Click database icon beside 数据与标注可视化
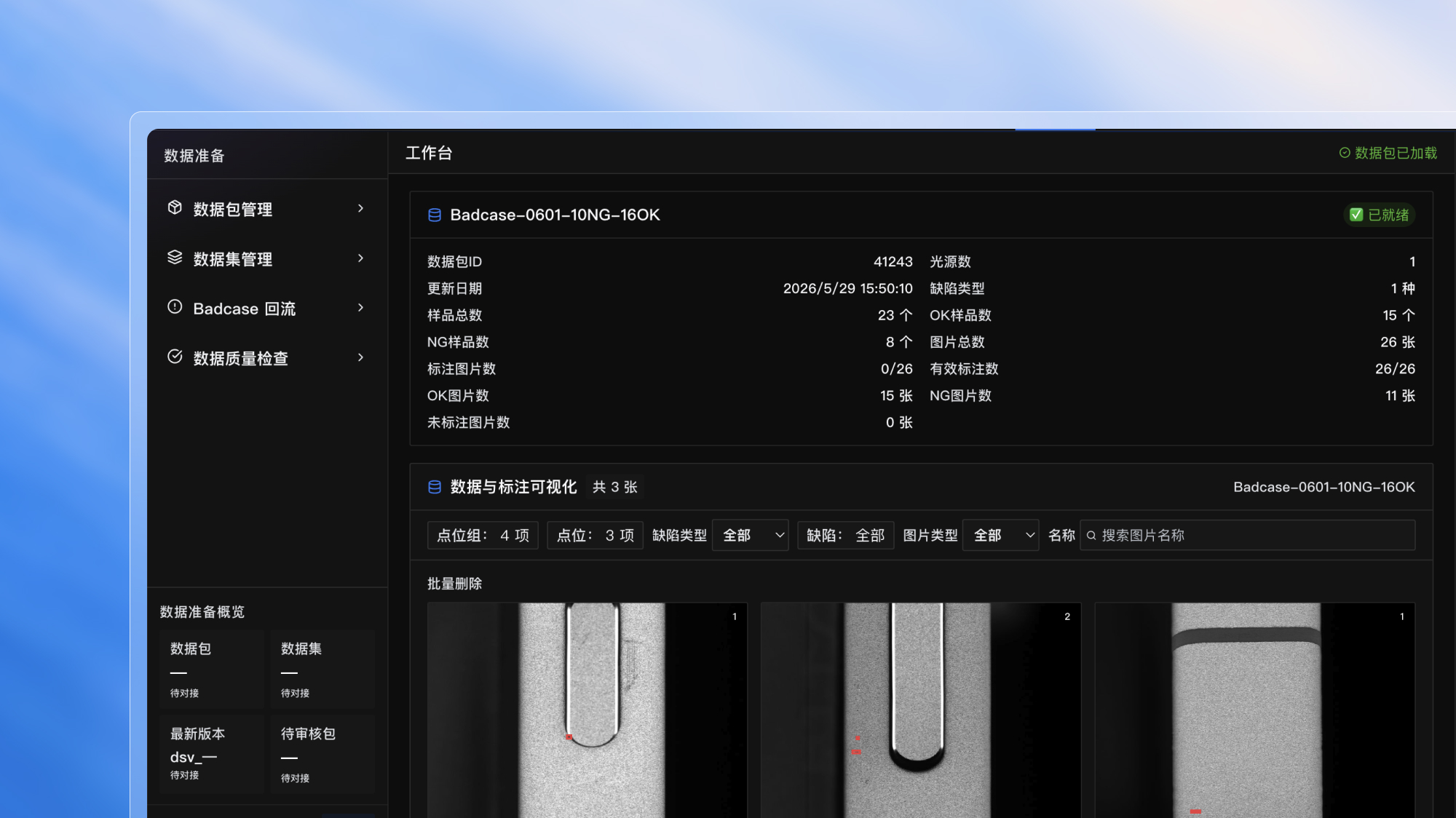The height and width of the screenshot is (818, 1456). (x=435, y=487)
